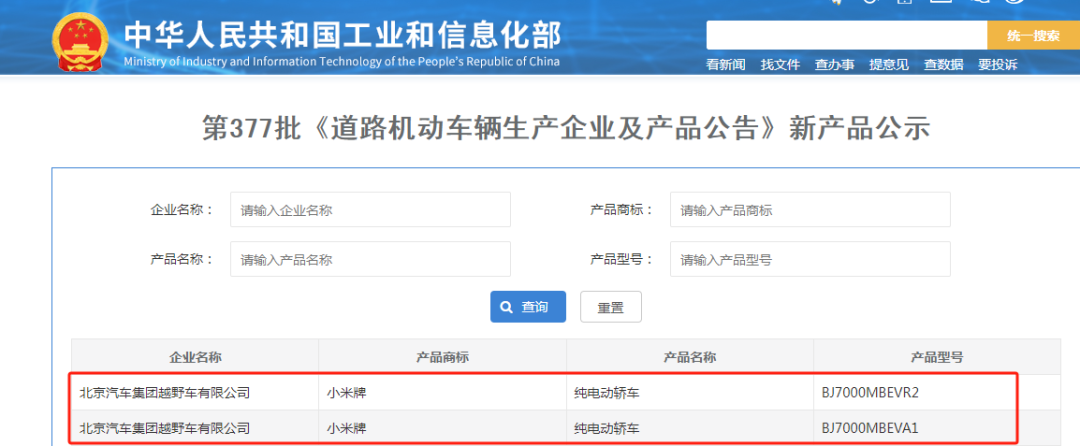The height and width of the screenshot is (446, 1080).
Task: Open the 提意见 link
Action: coord(889,65)
